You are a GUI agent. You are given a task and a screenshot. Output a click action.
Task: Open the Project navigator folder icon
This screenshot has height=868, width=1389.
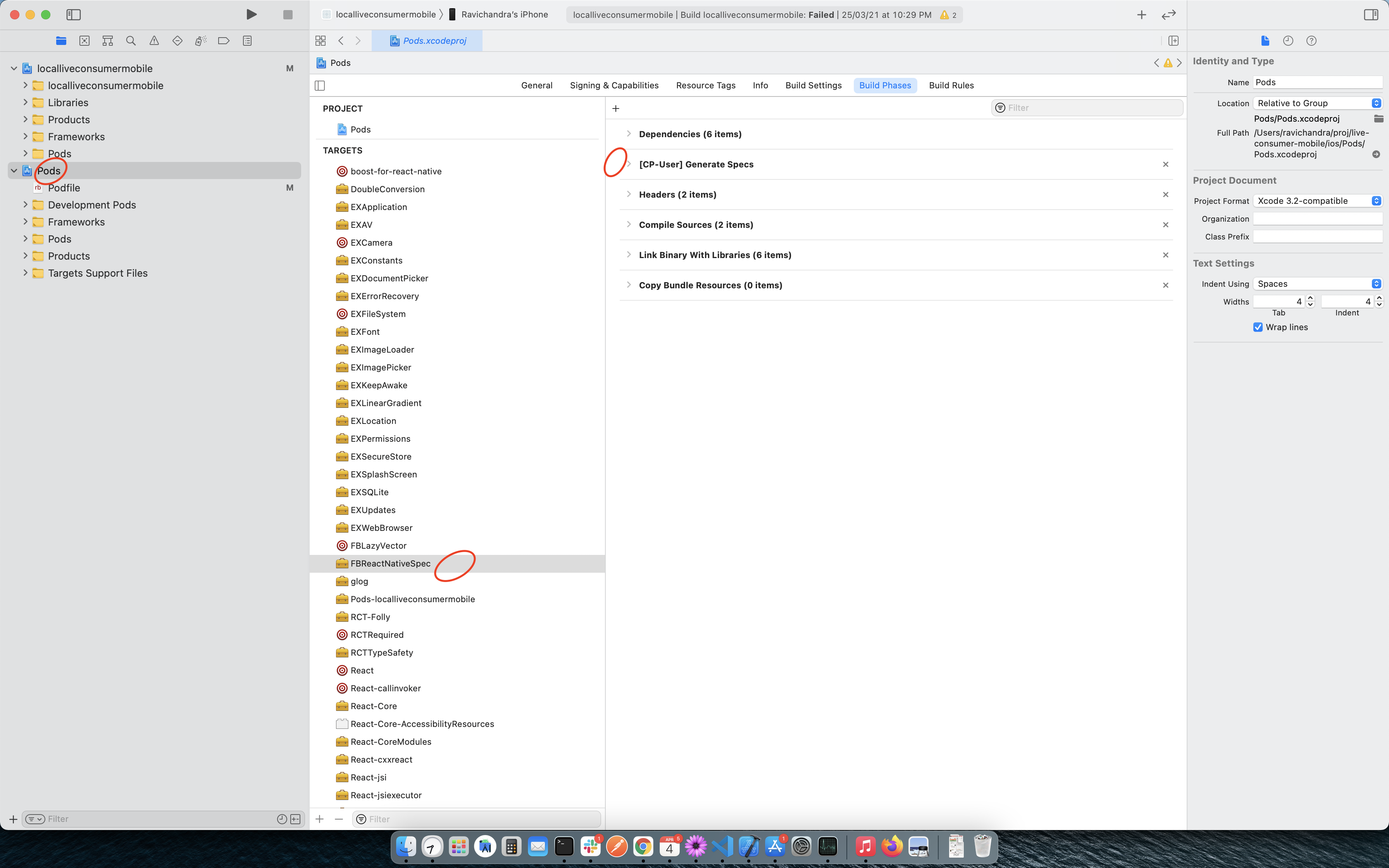61,40
